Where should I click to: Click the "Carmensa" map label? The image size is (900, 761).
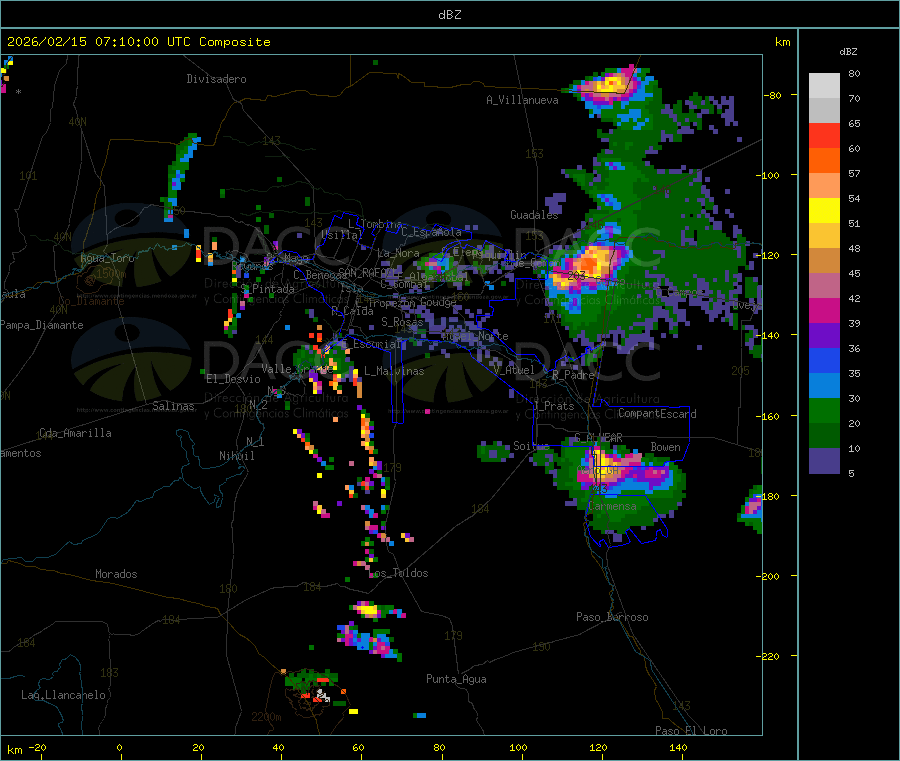[x=612, y=507]
